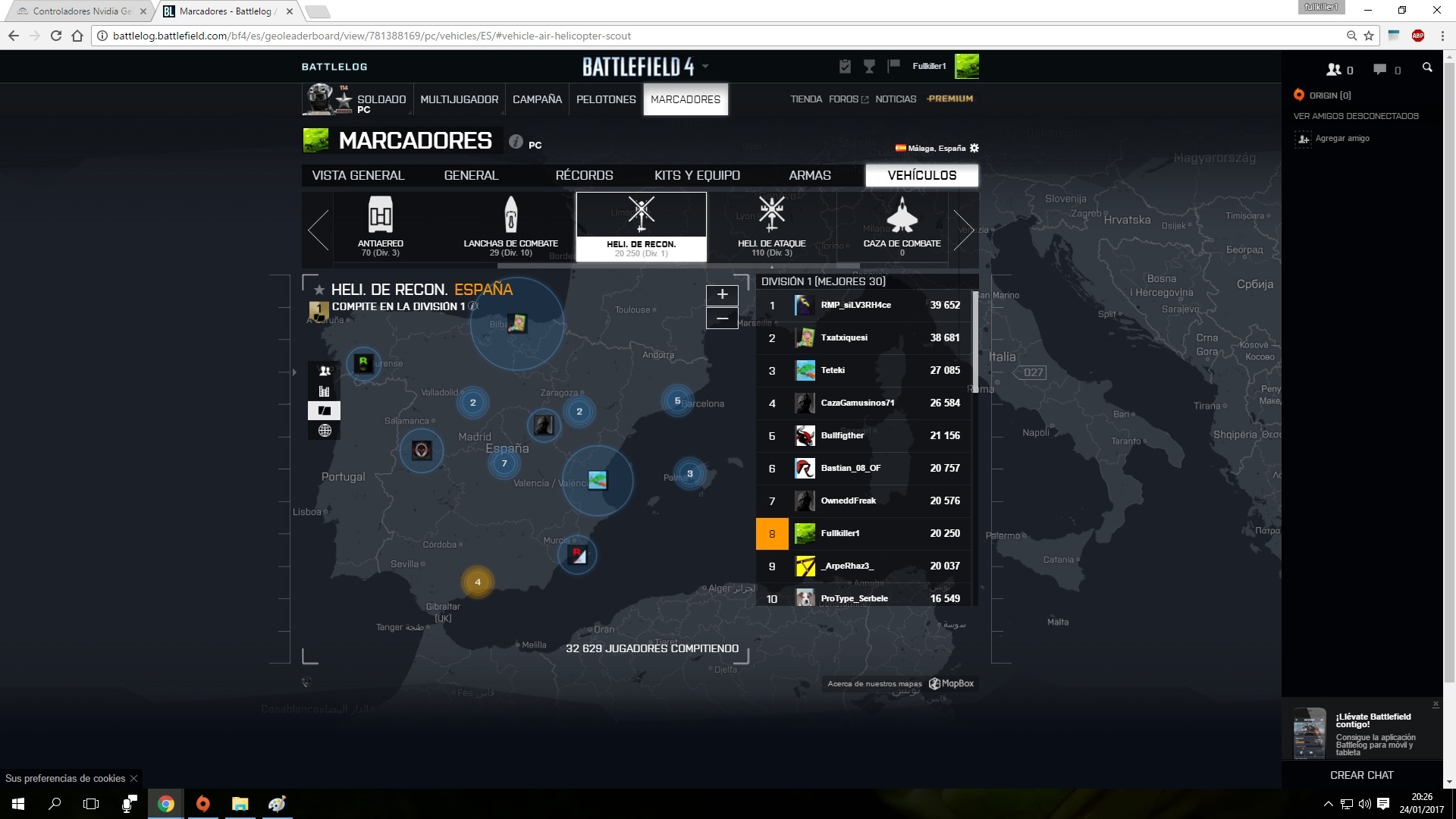
Task: Switch map filter to city view icon
Action: coord(325,391)
